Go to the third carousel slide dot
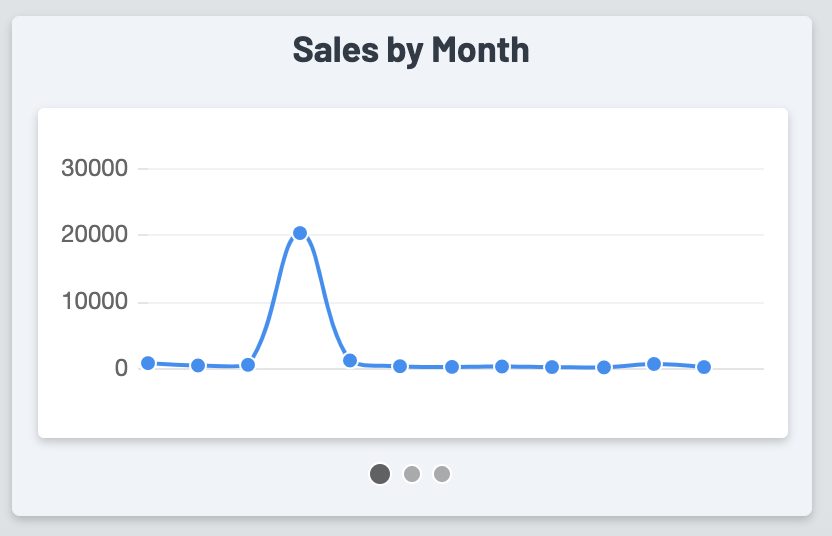 click(x=442, y=474)
